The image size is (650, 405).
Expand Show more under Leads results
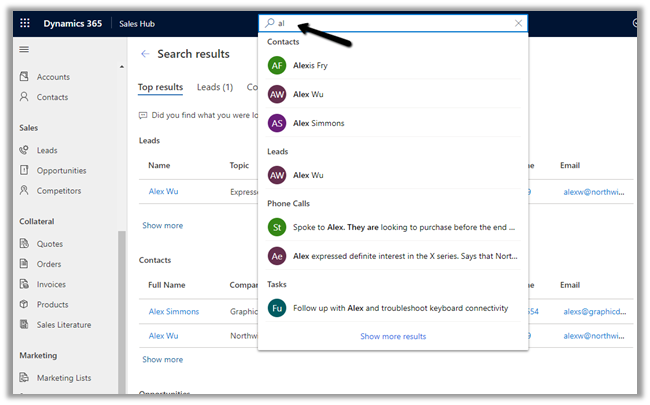click(162, 226)
